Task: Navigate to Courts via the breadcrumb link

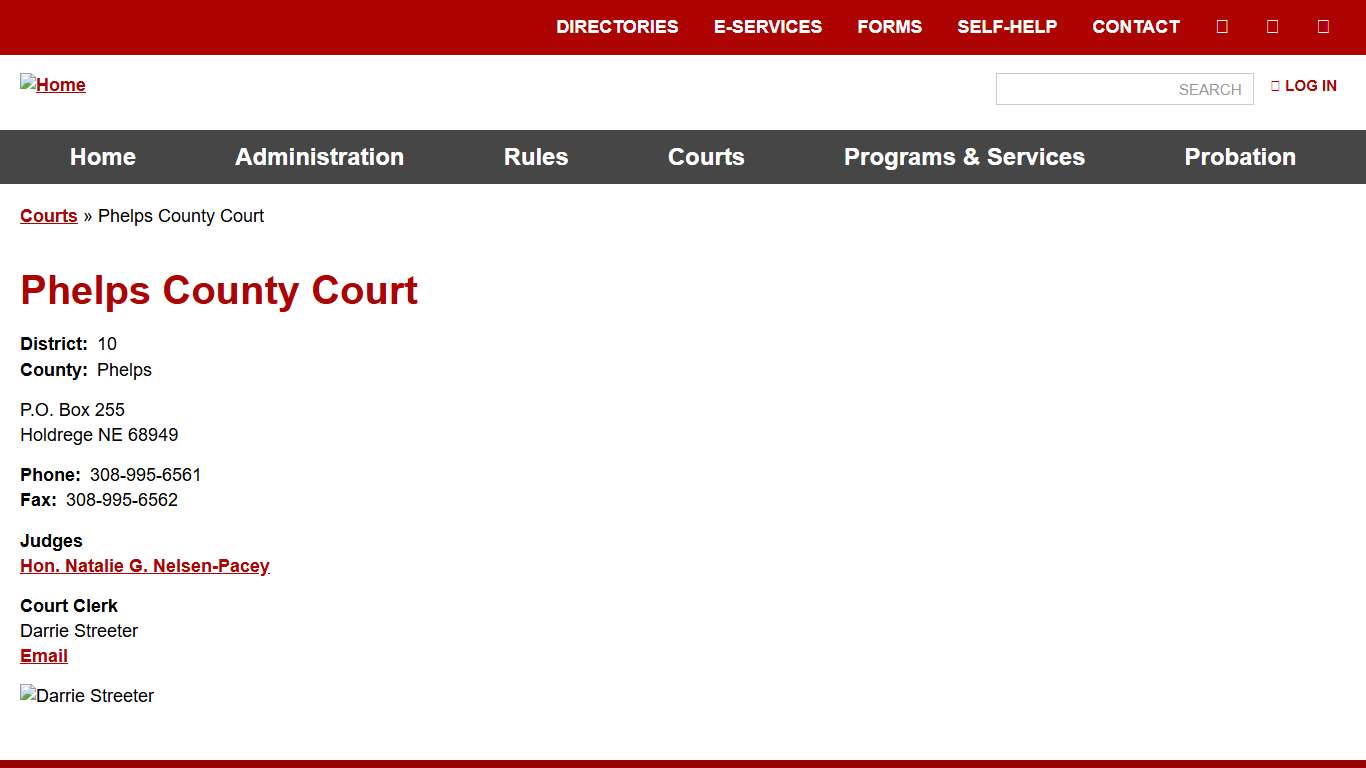Action: click(x=48, y=216)
